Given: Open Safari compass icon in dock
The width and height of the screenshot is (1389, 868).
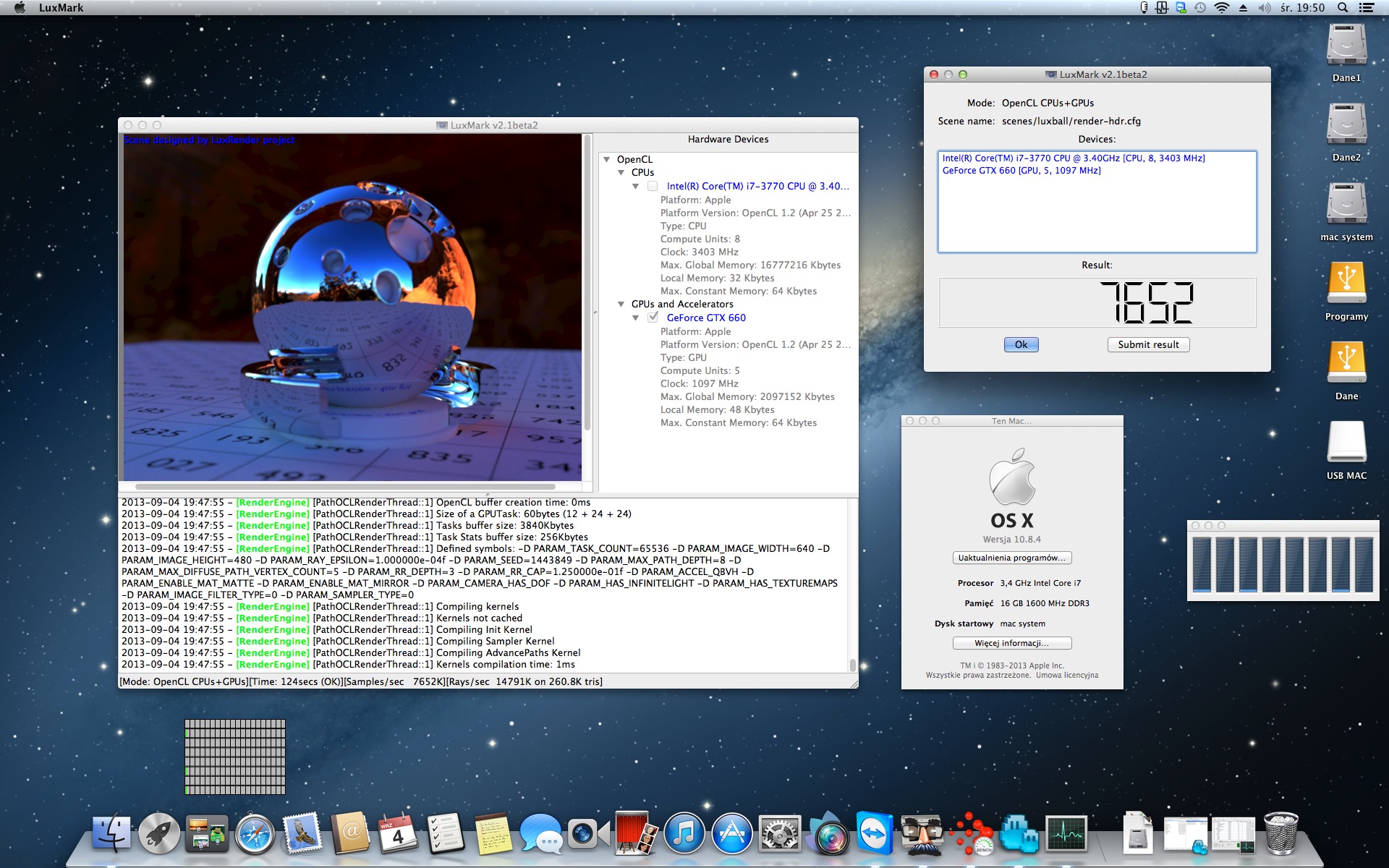Looking at the screenshot, I should [x=255, y=833].
